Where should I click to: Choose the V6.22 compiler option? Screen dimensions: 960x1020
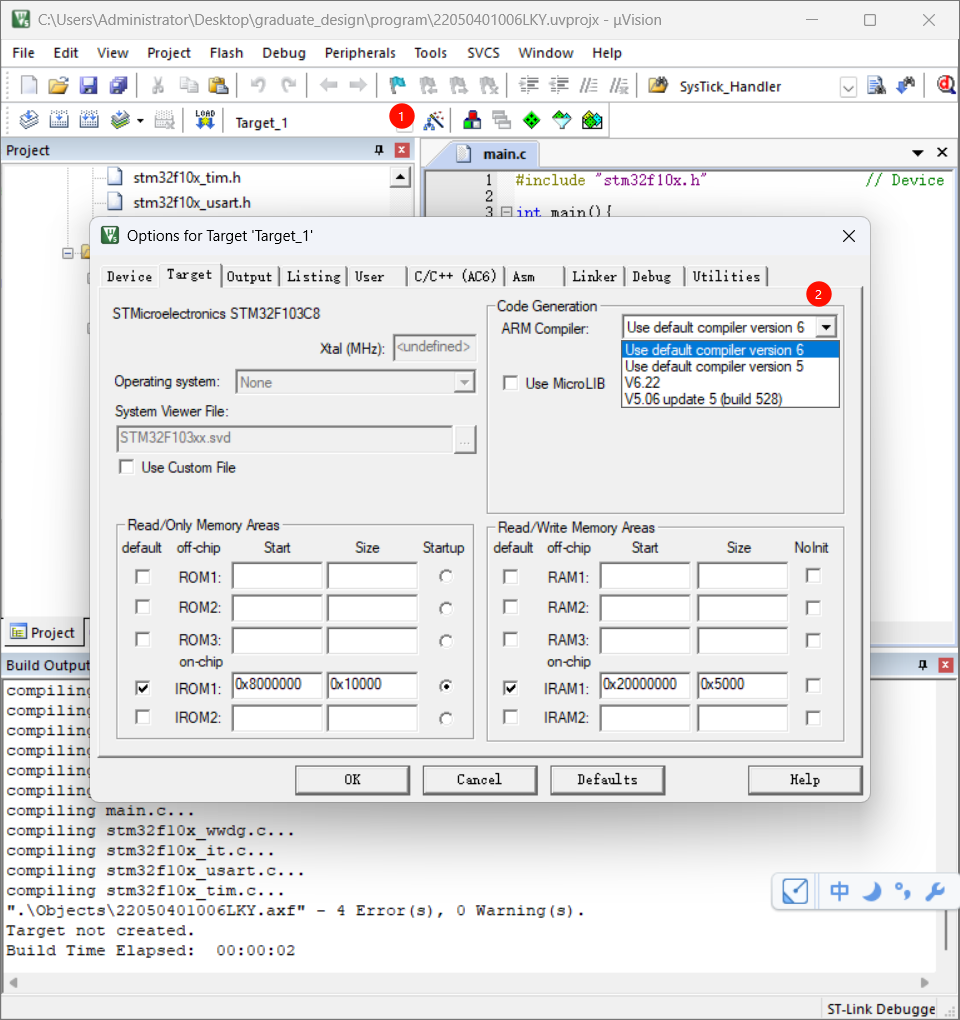(730, 382)
